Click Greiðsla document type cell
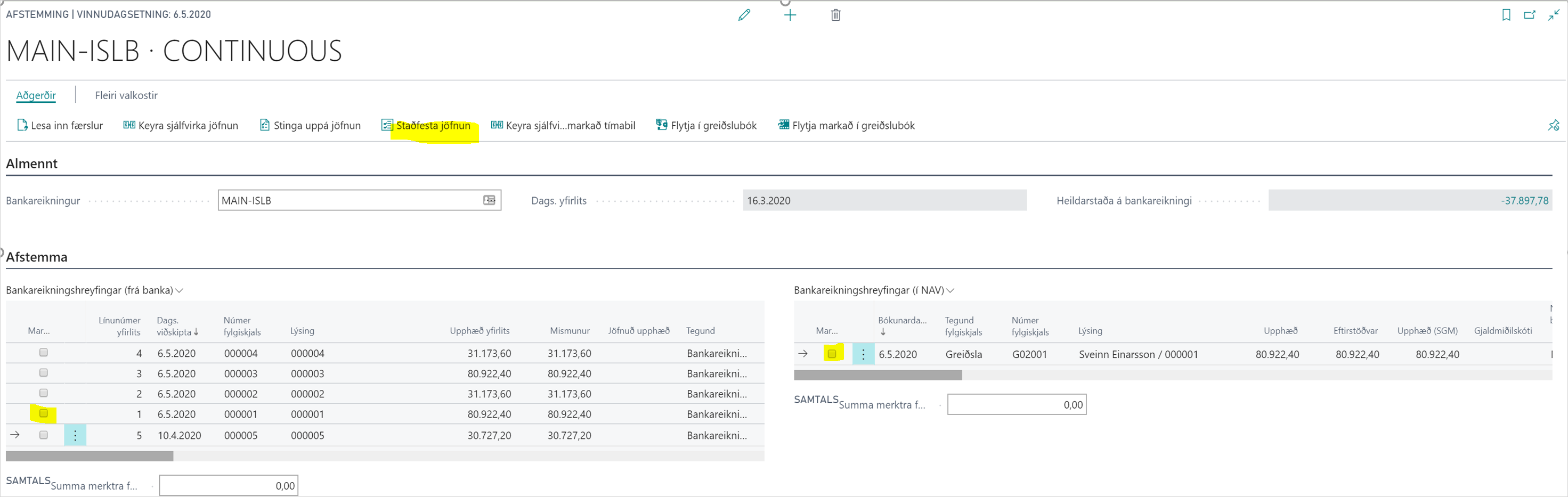1568x497 pixels. click(964, 354)
